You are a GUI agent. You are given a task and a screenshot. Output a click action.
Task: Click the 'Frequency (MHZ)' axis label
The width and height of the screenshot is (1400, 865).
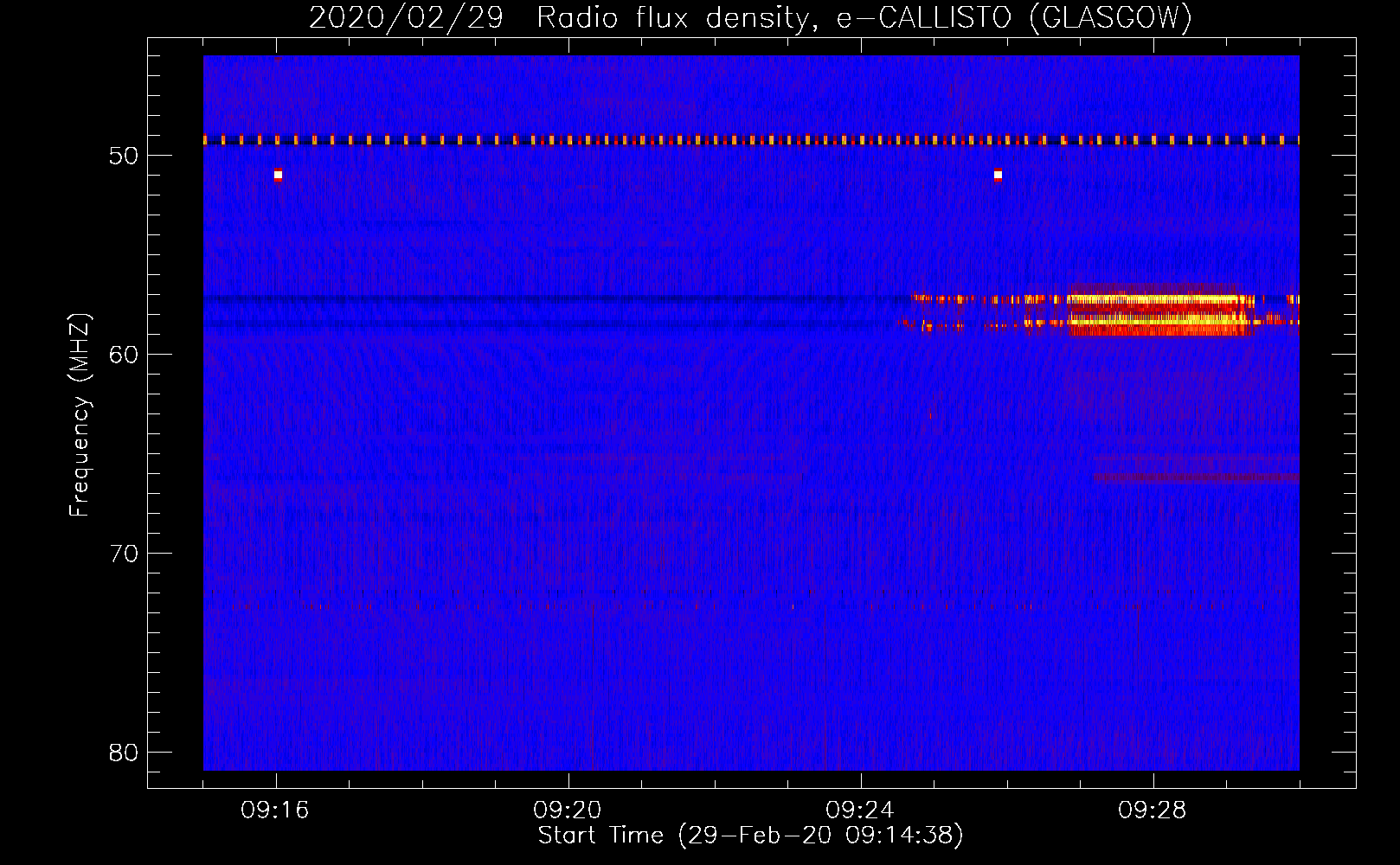80,415
